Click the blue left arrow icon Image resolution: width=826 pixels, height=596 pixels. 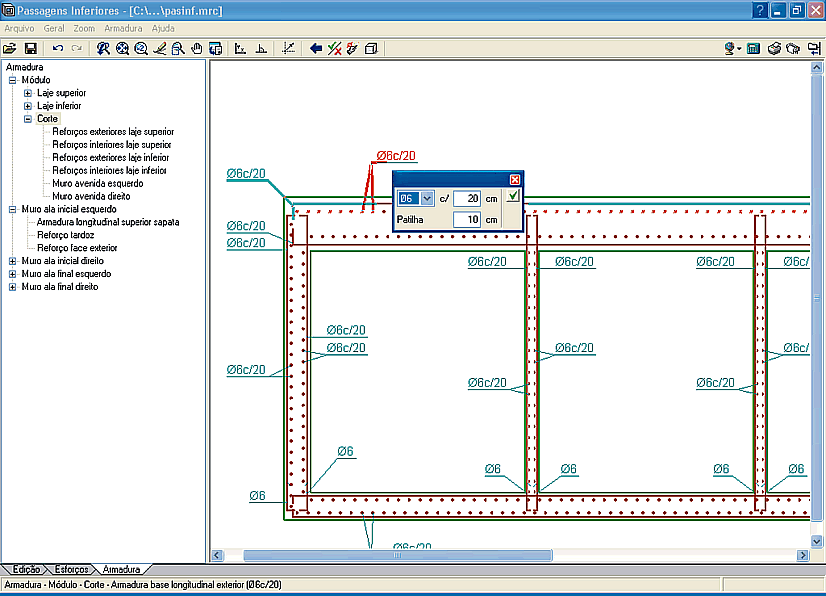[x=316, y=48]
